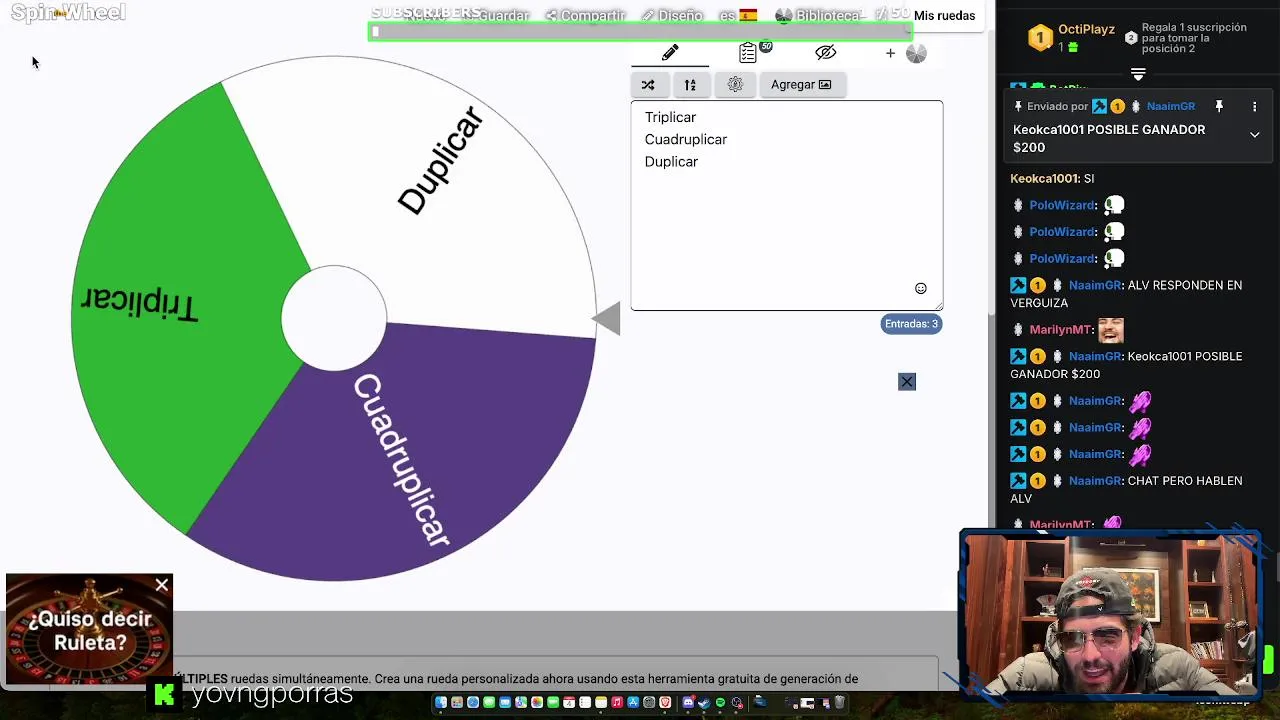Expand the pinned message chevron
Screen dimensions: 1280x720
tap(1254, 135)
